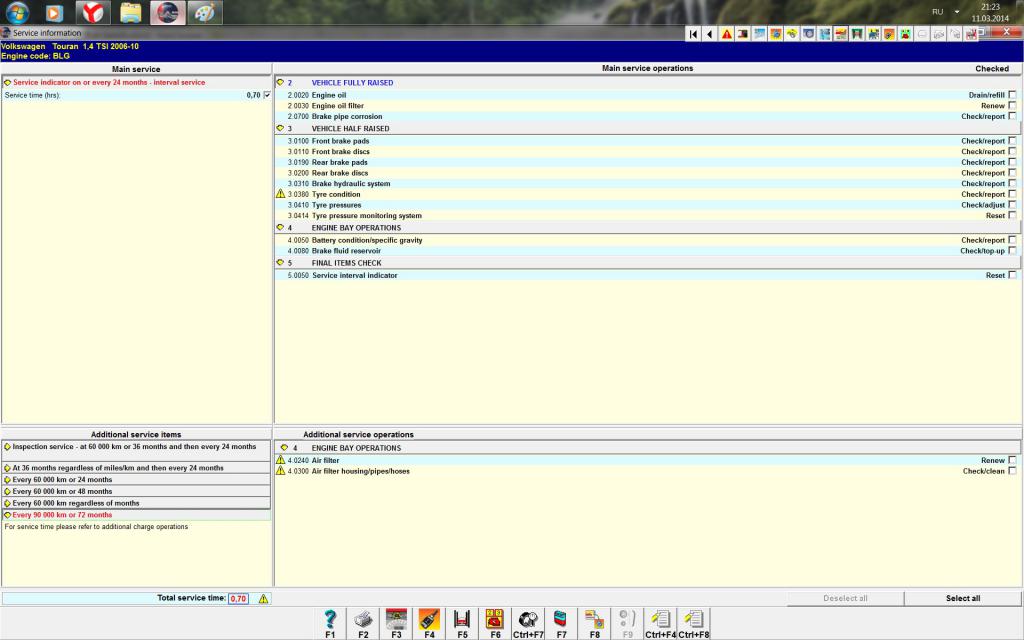1024x640 pixels.
Task: Click warning triangle beside Air filter housing/pipes/hoses
Action: (281, 470)
